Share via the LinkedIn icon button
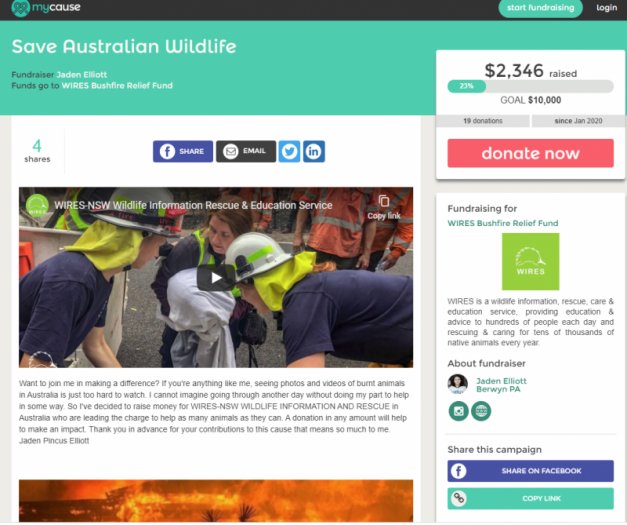 pos(314,152)
